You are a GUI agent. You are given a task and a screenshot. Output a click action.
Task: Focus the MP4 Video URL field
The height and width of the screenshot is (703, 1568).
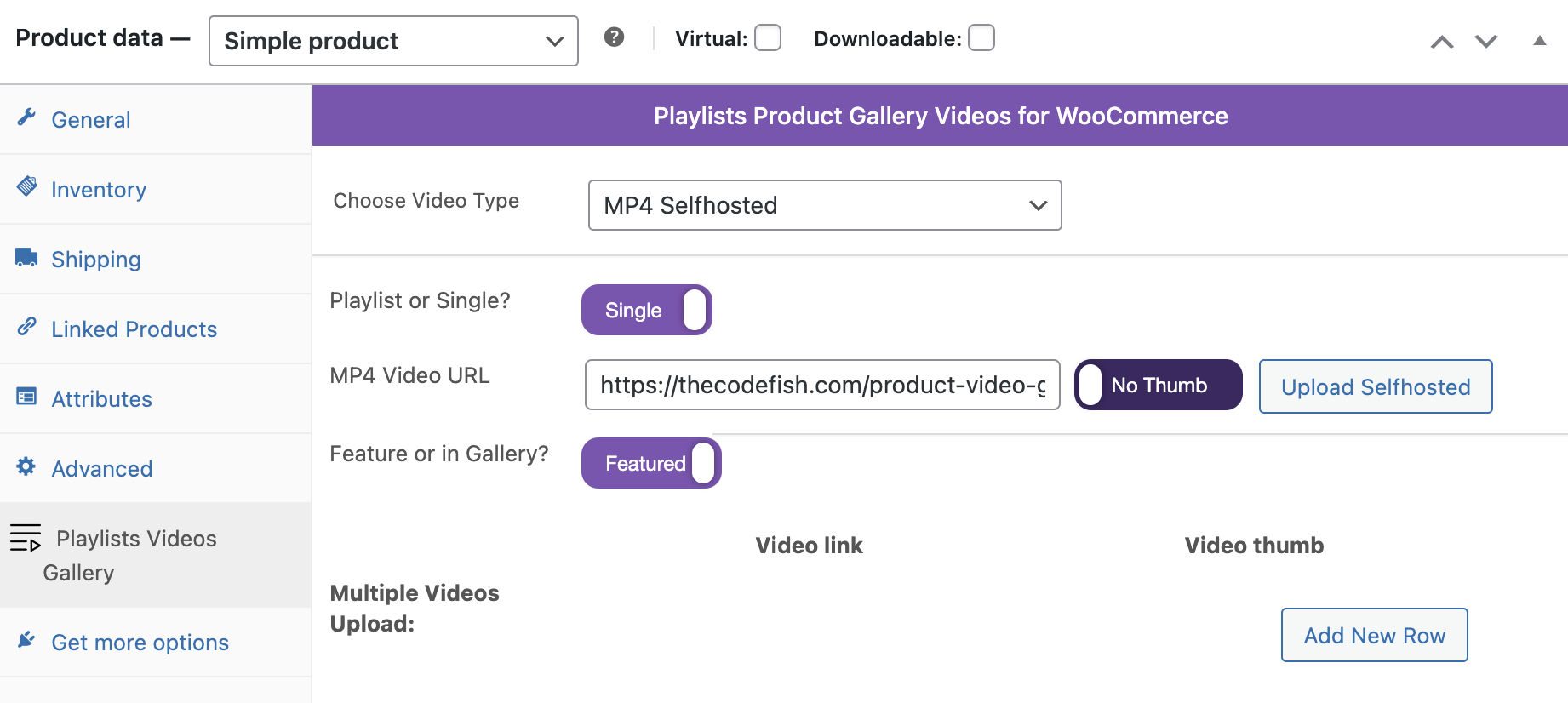tap(822, 385)
